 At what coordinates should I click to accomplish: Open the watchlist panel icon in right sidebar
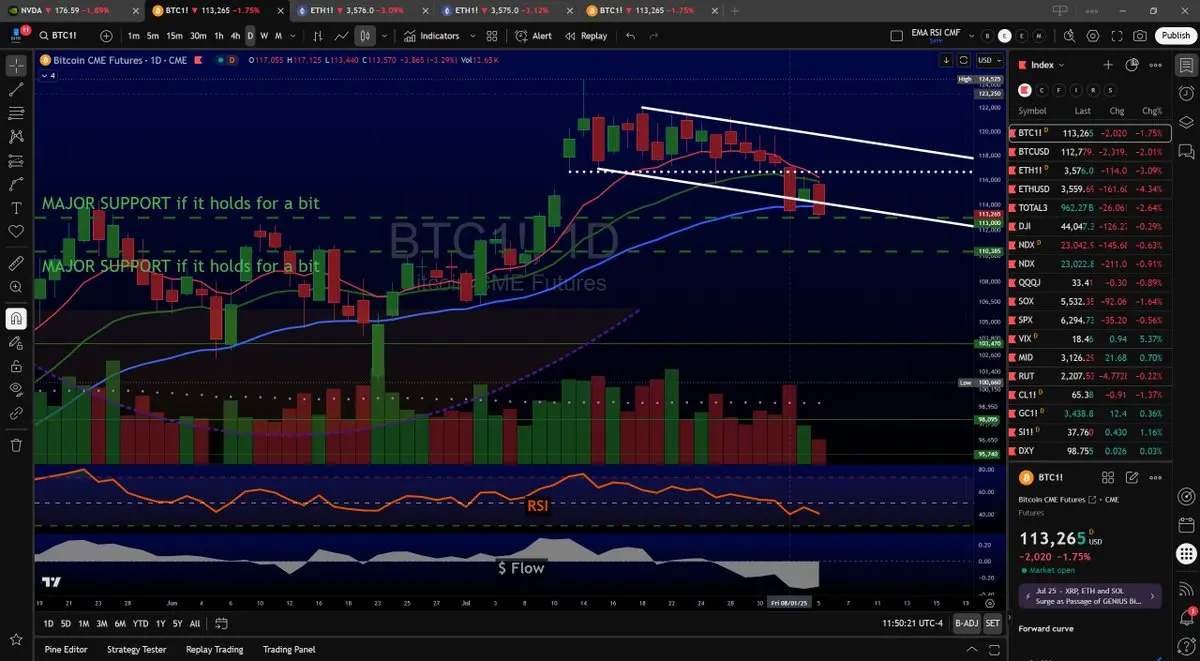(x=1185, y=64)
